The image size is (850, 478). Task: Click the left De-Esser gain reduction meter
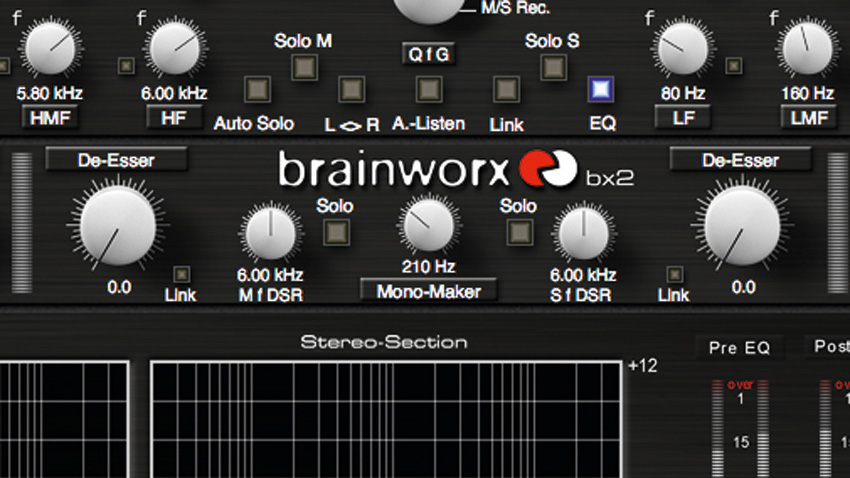click(22, 223)
